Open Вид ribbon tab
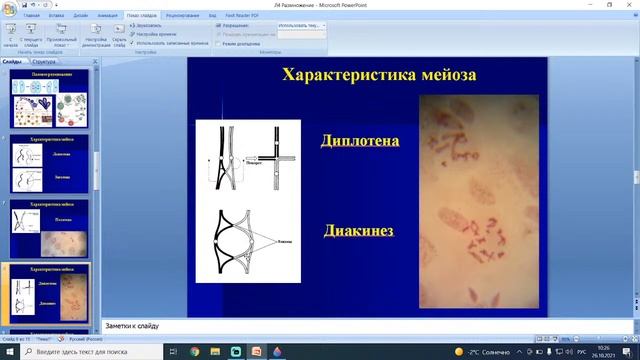The height and width of the screenshot is (360, 640). pyautogui.click(x=213, y=16)
